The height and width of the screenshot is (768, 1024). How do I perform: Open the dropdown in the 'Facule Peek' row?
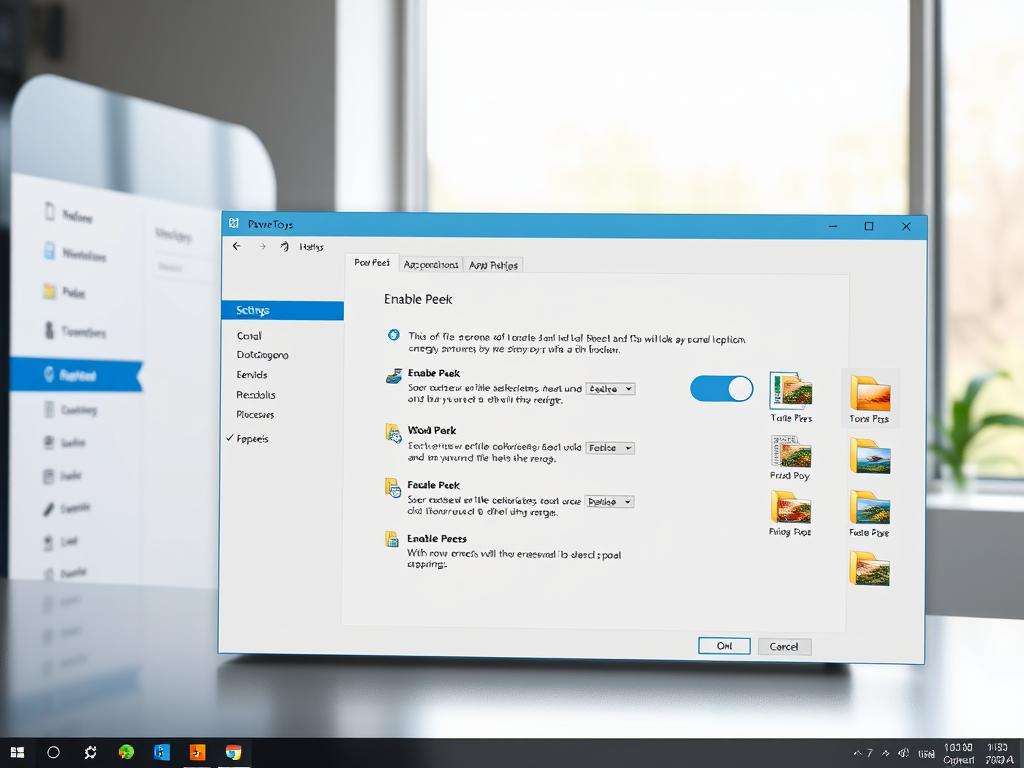point(609,502)
